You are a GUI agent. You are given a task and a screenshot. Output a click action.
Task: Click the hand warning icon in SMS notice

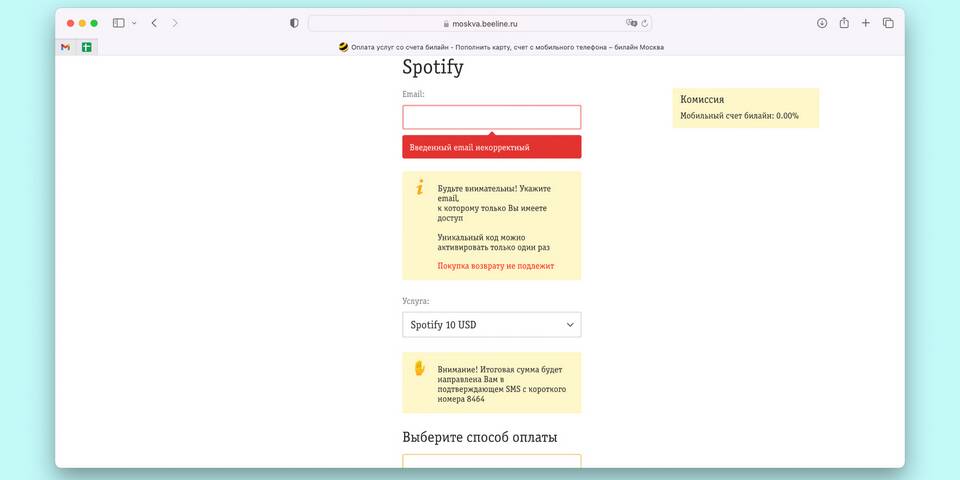pyautogui.click(x=420, y=368)
